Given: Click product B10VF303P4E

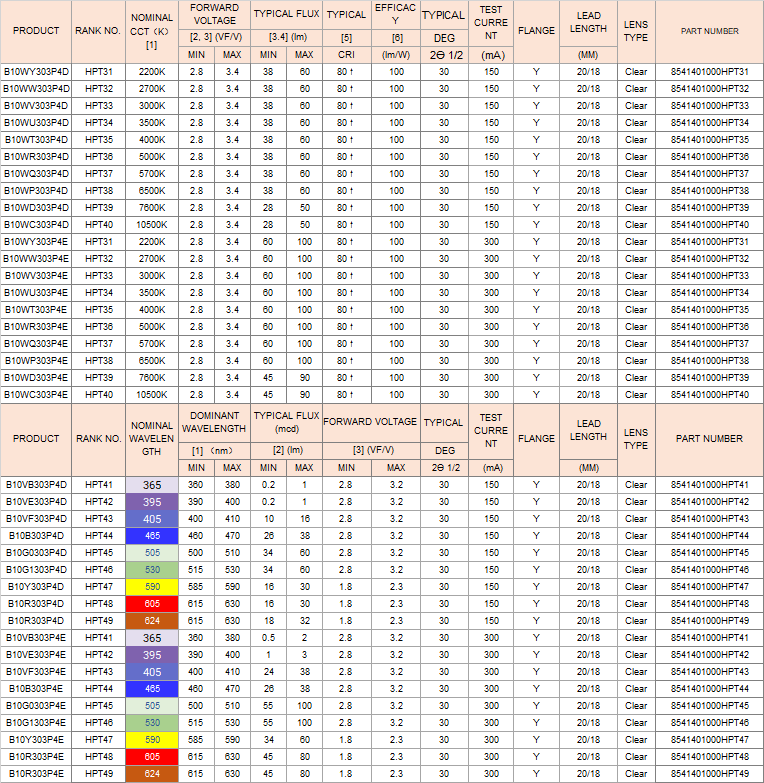Looking at the screenshot, I should pos(36,672).
